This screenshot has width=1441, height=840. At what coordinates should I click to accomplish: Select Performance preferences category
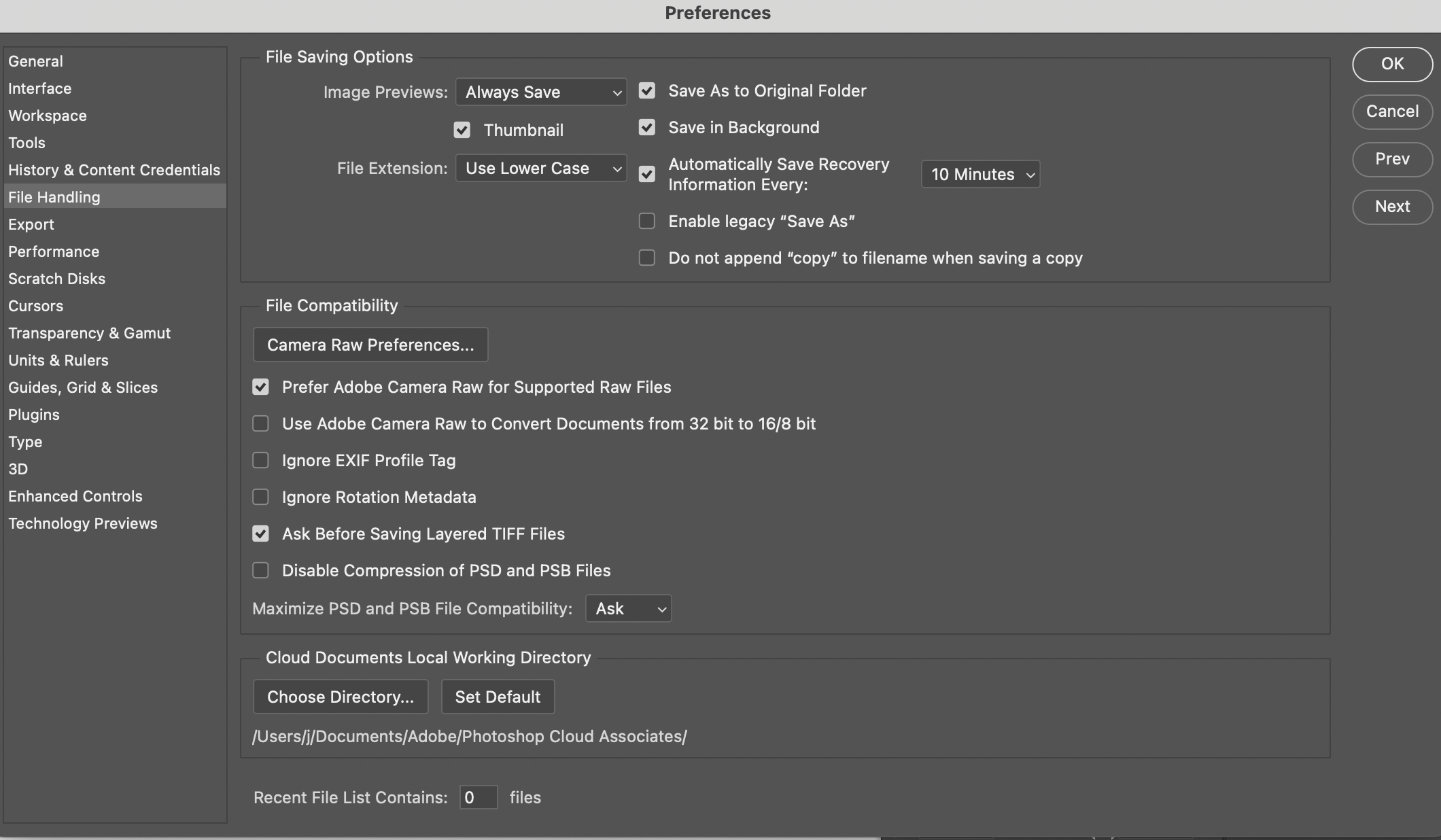click(x=115, y=251)
